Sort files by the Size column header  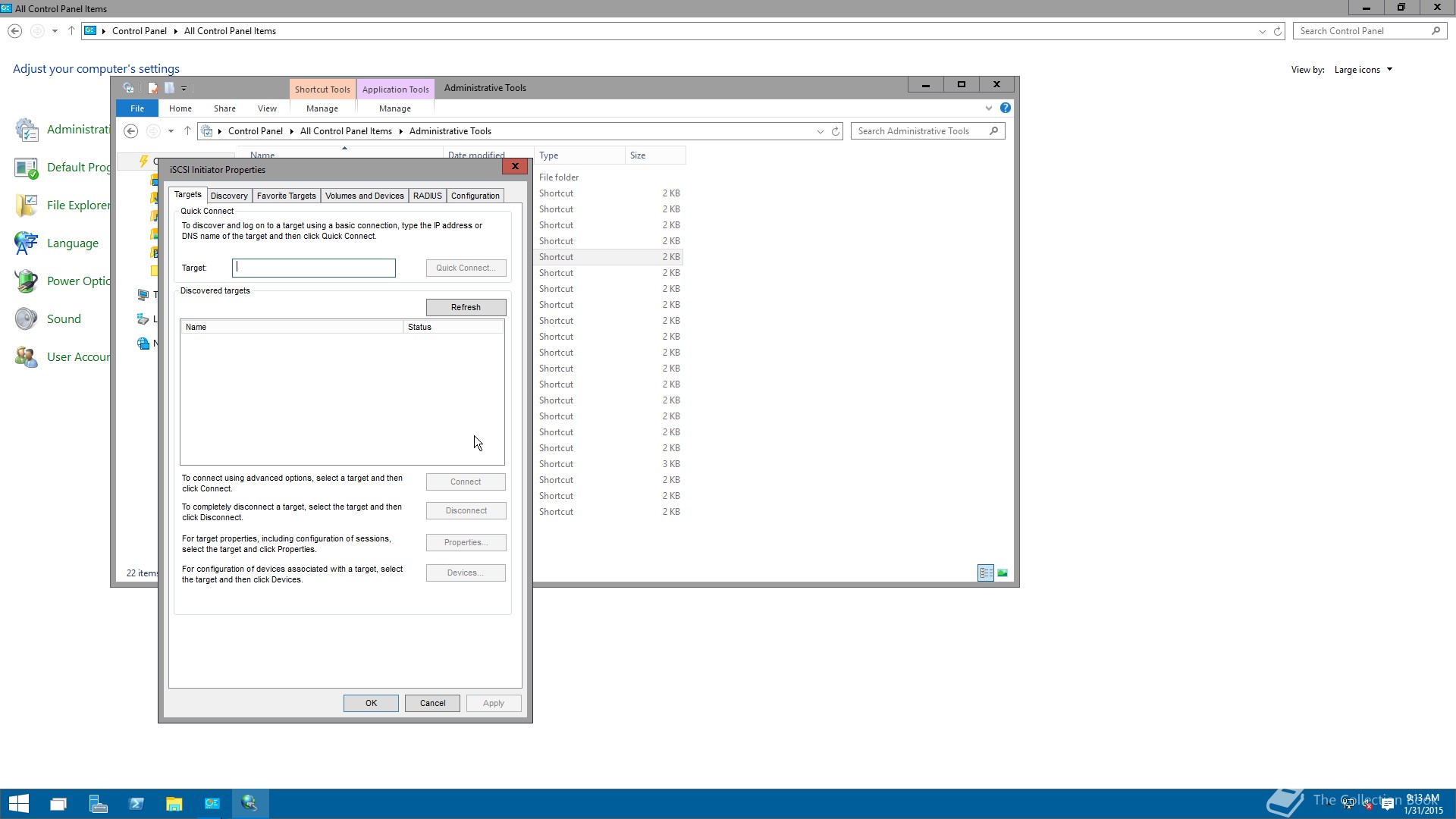655,155
